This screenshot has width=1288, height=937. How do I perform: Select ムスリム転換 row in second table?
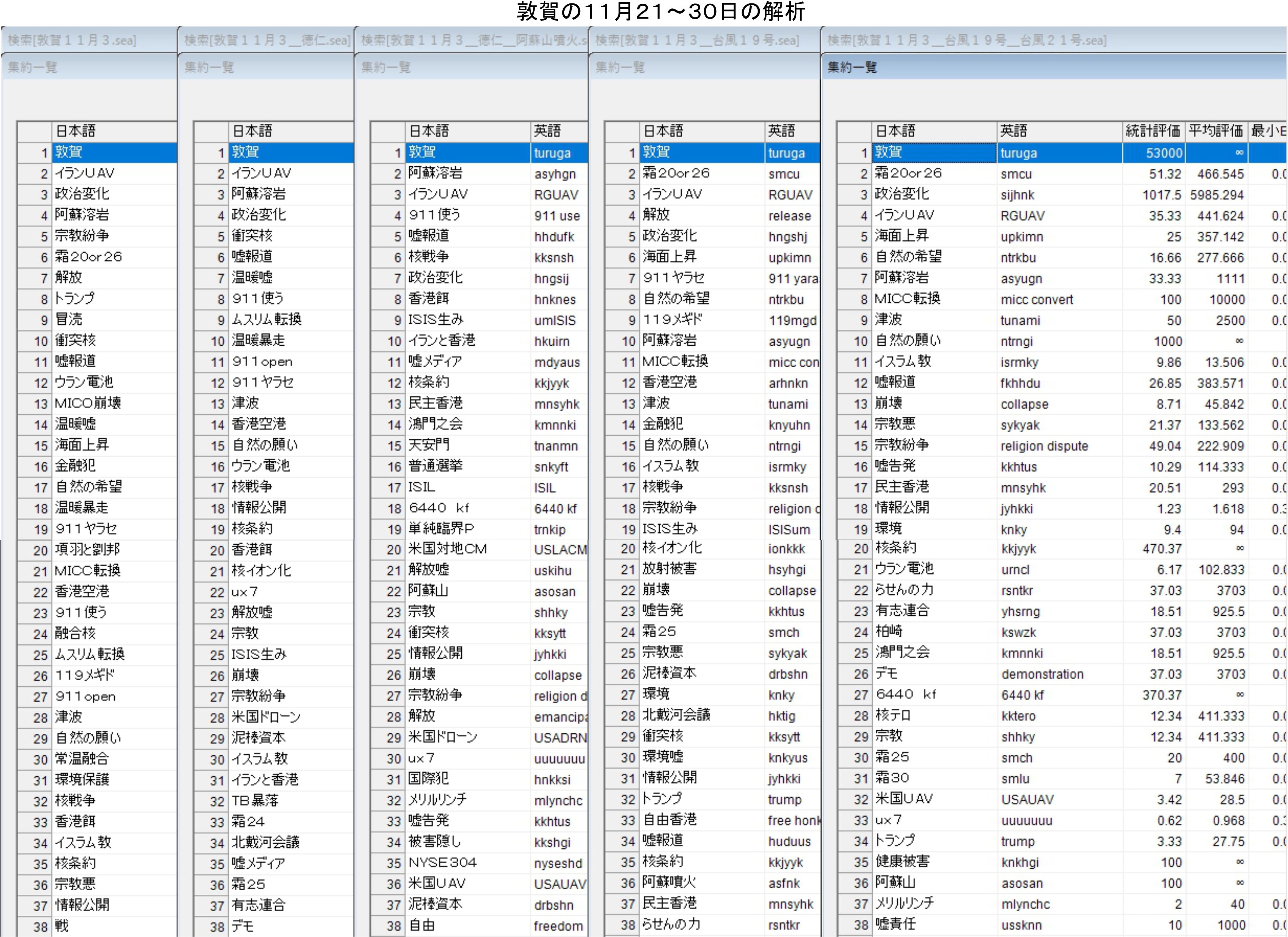[x=266, y=319]
